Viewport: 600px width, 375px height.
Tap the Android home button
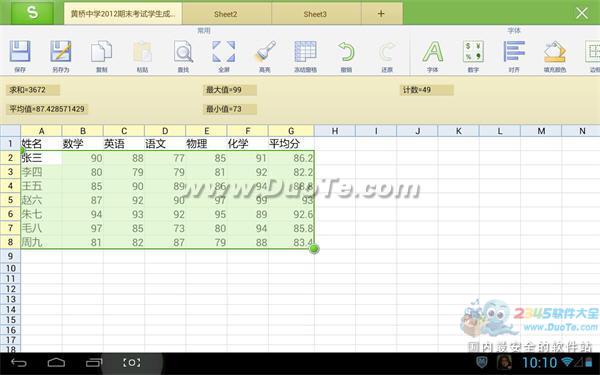(56, 362)
